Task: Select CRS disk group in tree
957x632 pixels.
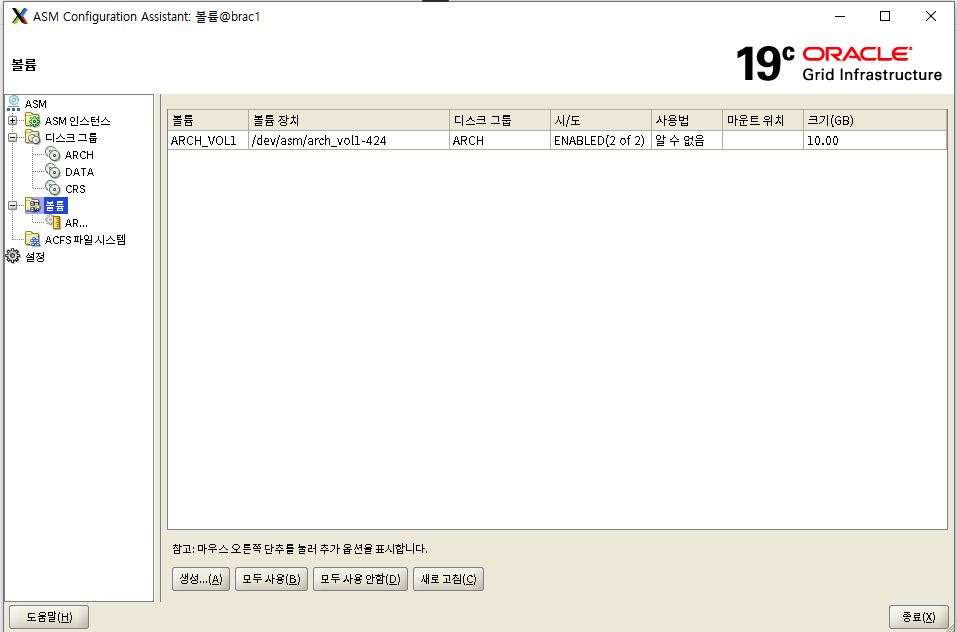Action: (75, 189)
